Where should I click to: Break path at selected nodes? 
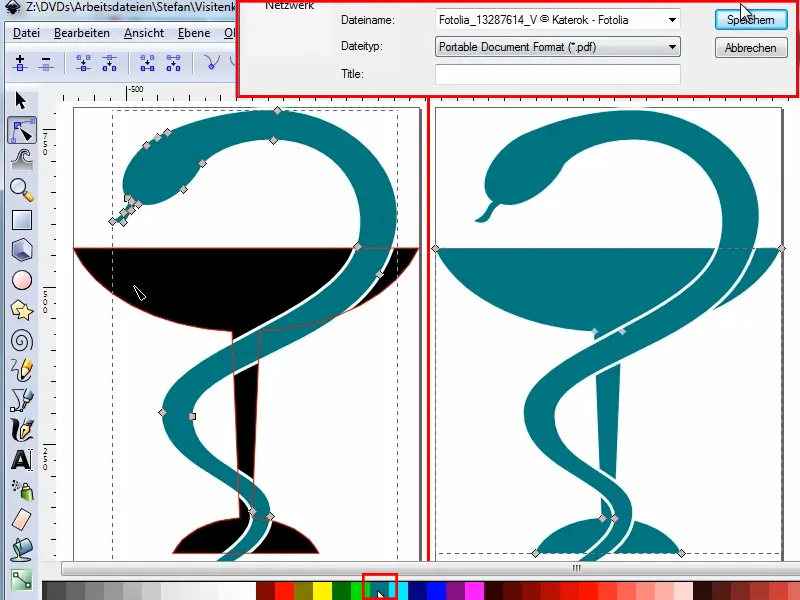click(x=109, y=64)
